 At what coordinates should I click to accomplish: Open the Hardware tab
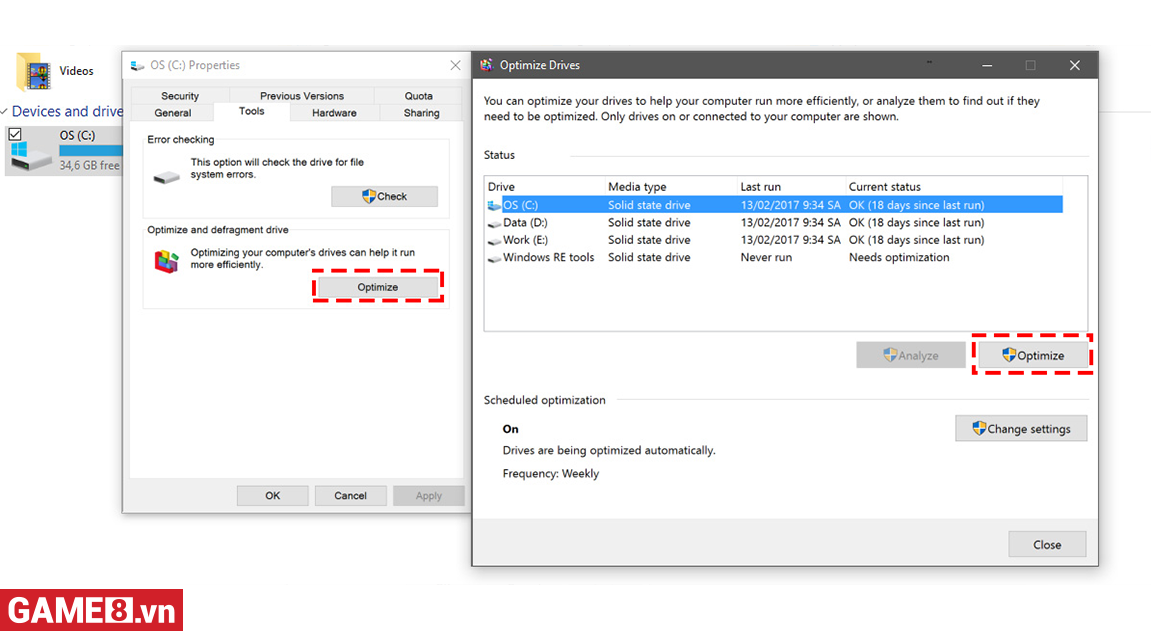click(334, 113)
